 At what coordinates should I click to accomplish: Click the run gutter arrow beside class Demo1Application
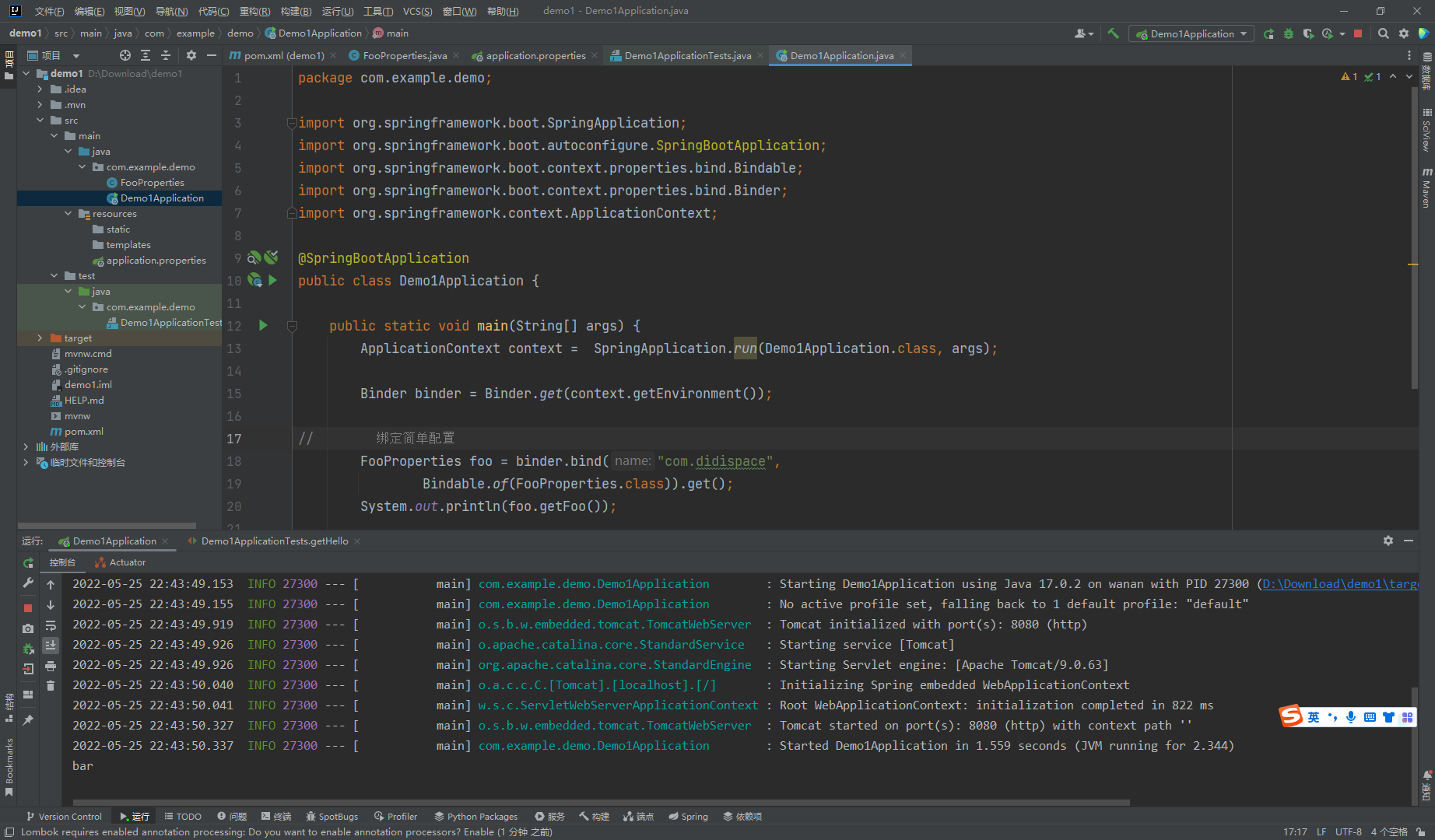[x=272, y=280]
